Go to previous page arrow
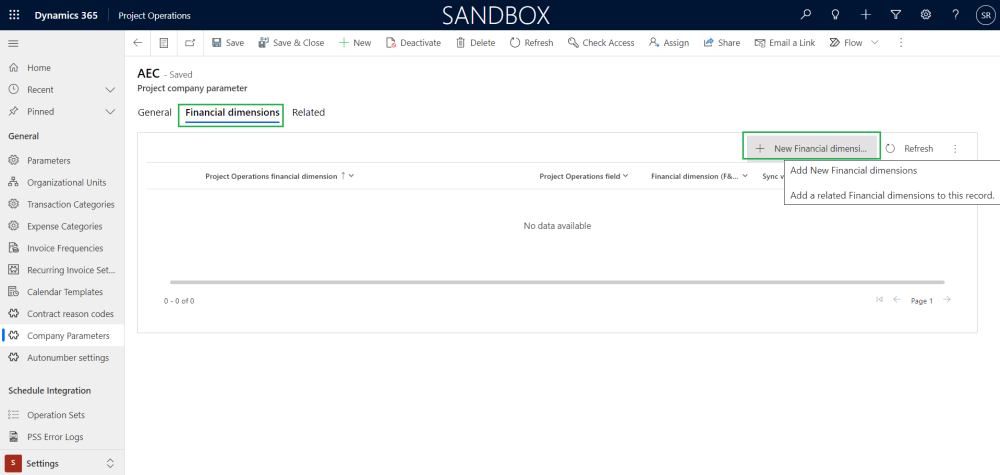This screenshot has width=1000, height=475. (897, 300)
